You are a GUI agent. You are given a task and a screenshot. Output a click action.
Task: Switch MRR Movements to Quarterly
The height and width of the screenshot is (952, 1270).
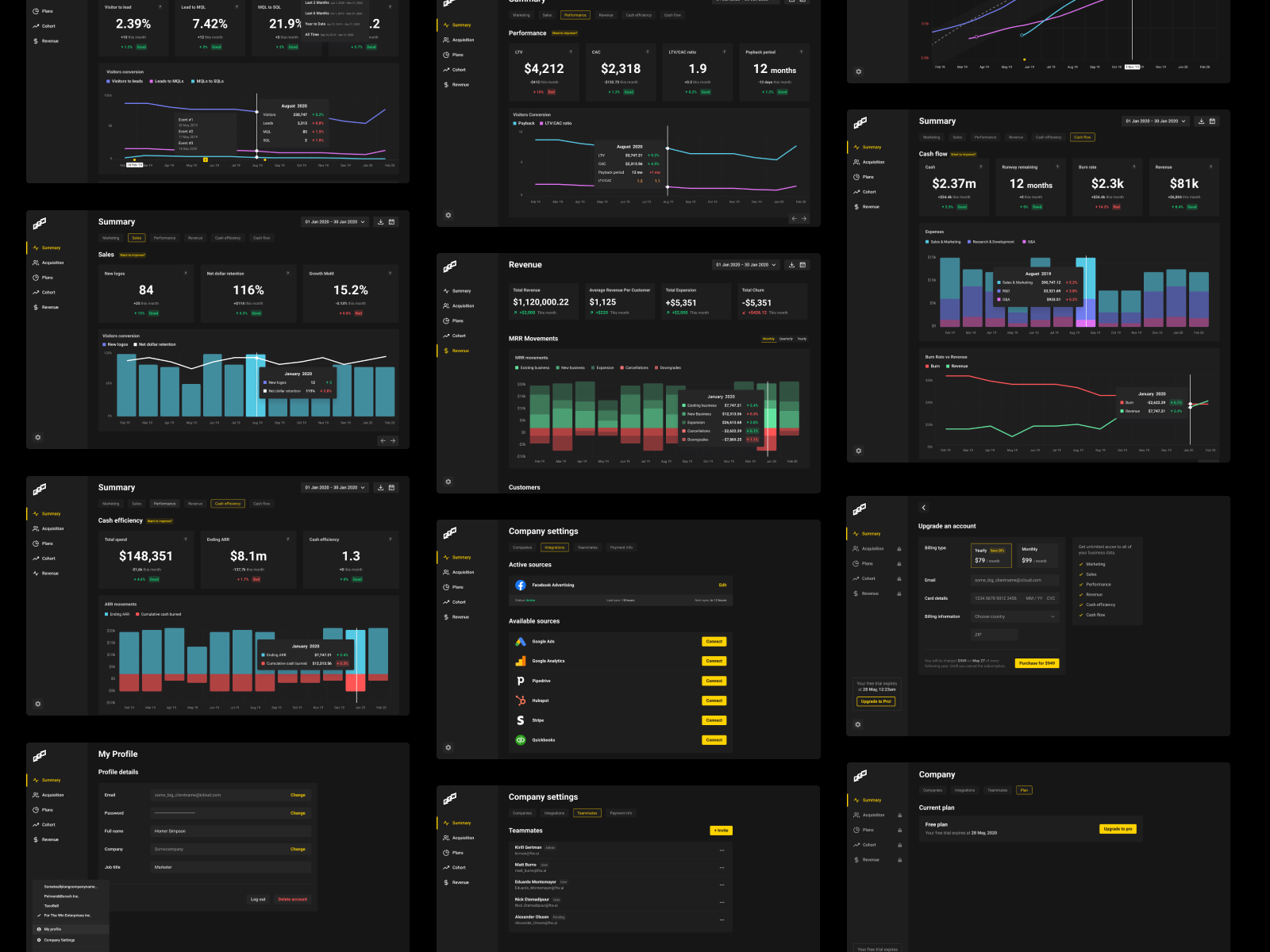(x=786, y=339)
